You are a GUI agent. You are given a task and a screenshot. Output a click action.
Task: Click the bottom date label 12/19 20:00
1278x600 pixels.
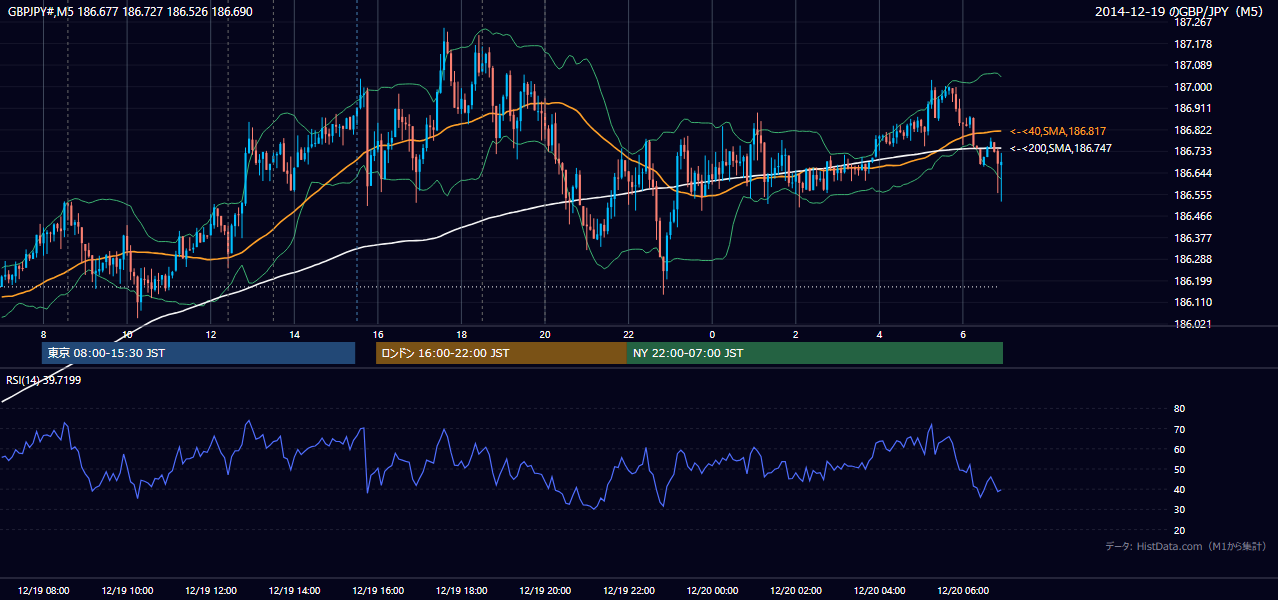545,591
